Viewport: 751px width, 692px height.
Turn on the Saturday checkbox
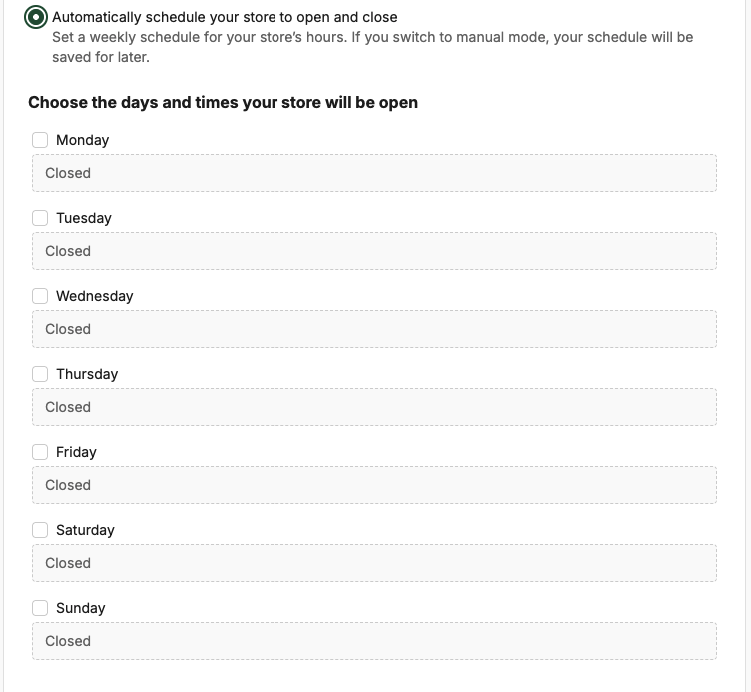click(40, 530)
